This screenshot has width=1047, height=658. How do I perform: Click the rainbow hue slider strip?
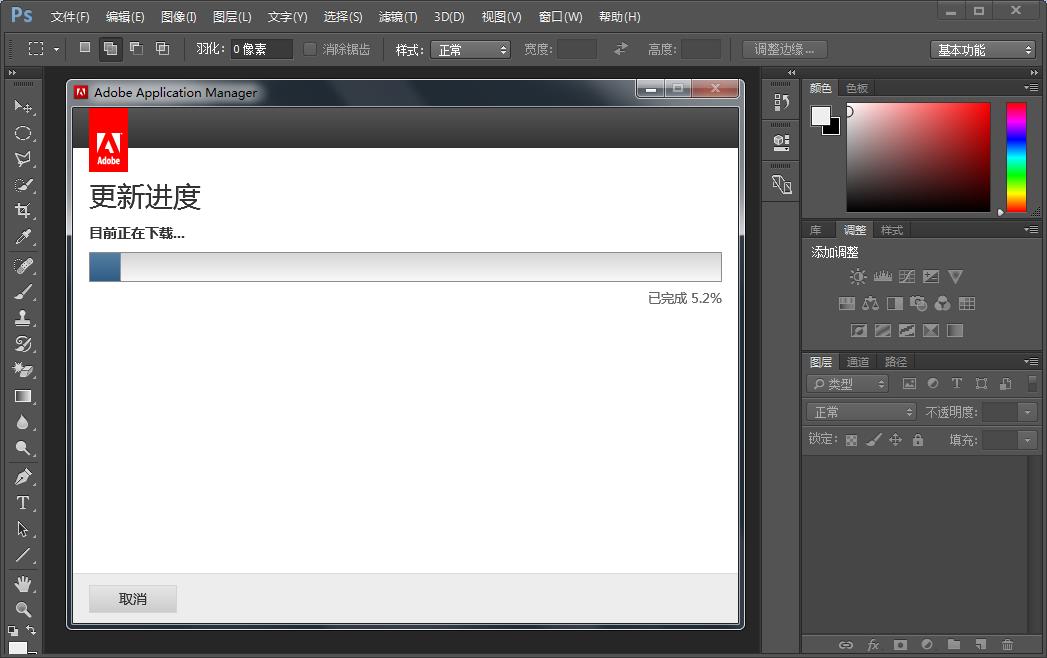1016,158
